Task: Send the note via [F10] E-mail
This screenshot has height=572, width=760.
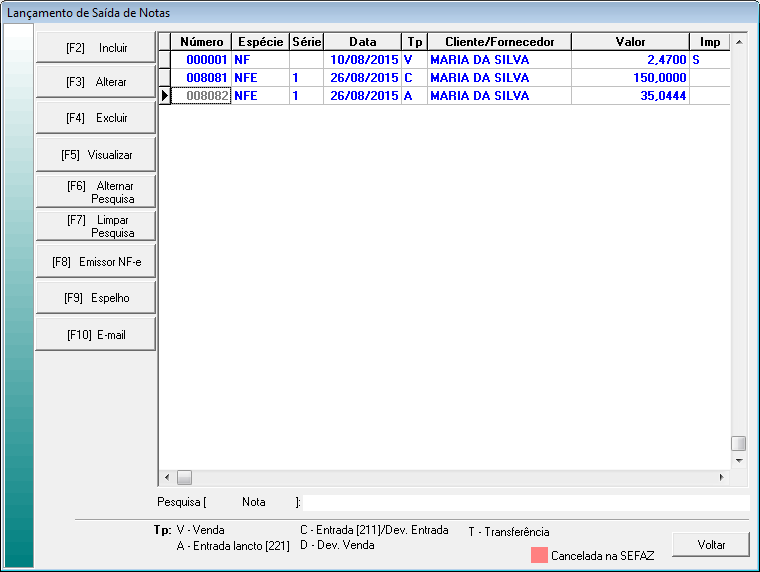Action: click(96, 335)
